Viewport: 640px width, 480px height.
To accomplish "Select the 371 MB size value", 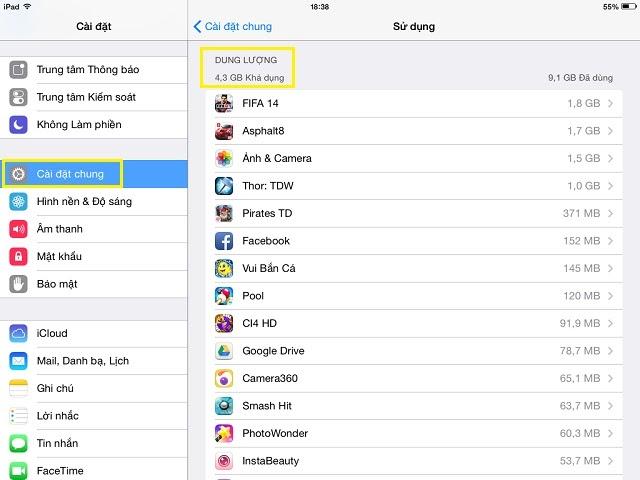I will tap(582, 213).
